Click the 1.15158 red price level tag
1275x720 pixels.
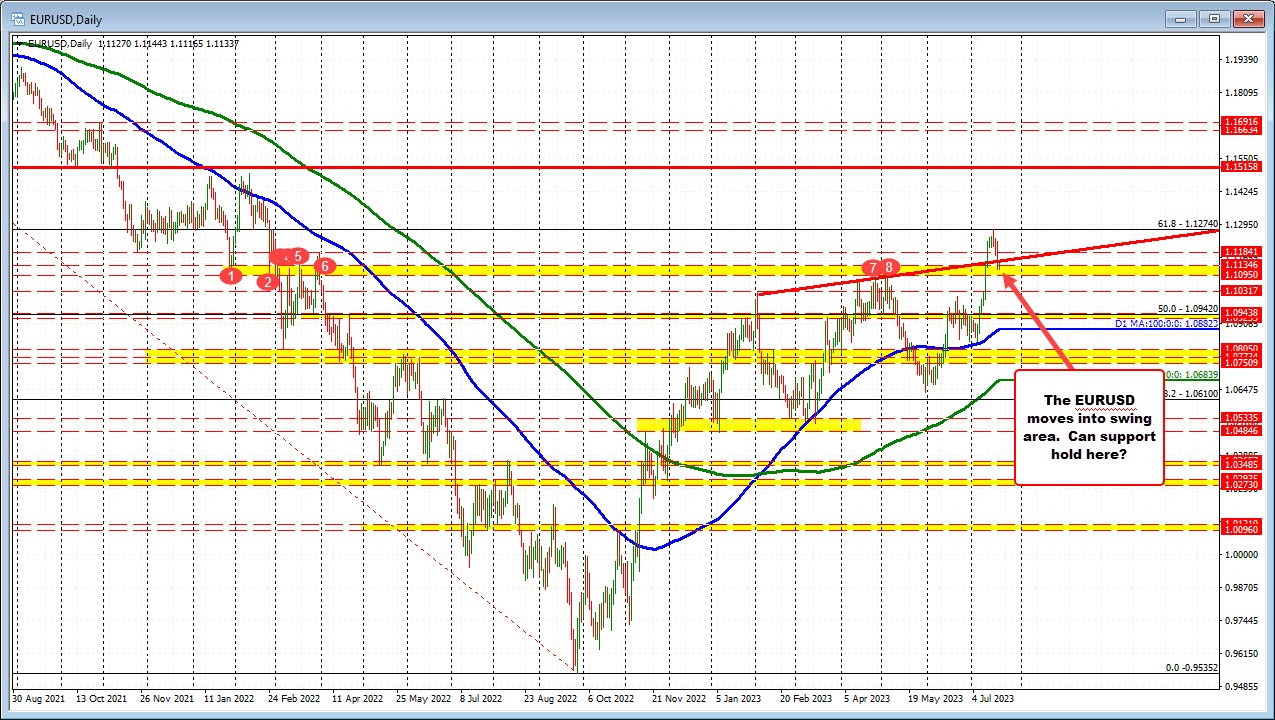click(x=1241, y=168)
